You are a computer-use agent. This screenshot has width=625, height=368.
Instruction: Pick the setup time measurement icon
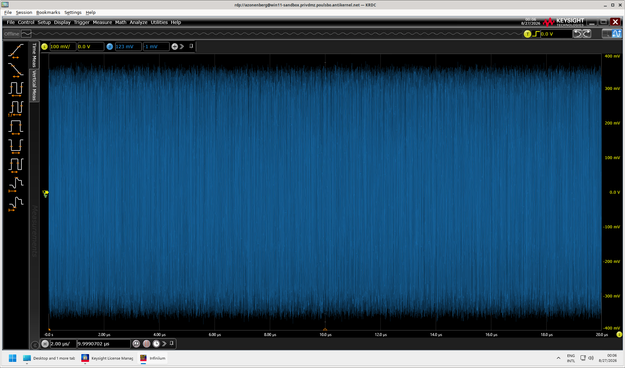pos(16,184)
